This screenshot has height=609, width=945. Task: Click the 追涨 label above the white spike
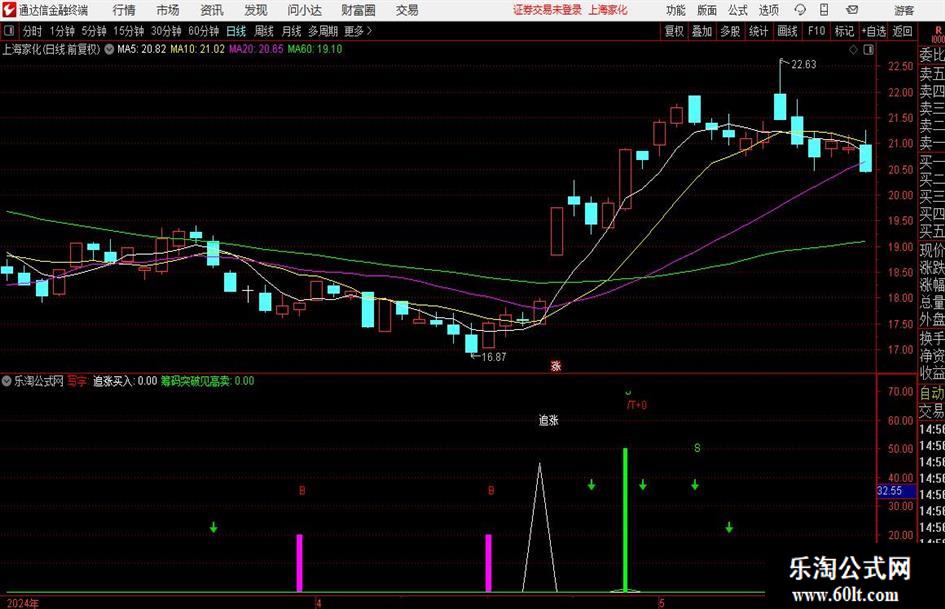coord(548,421)
